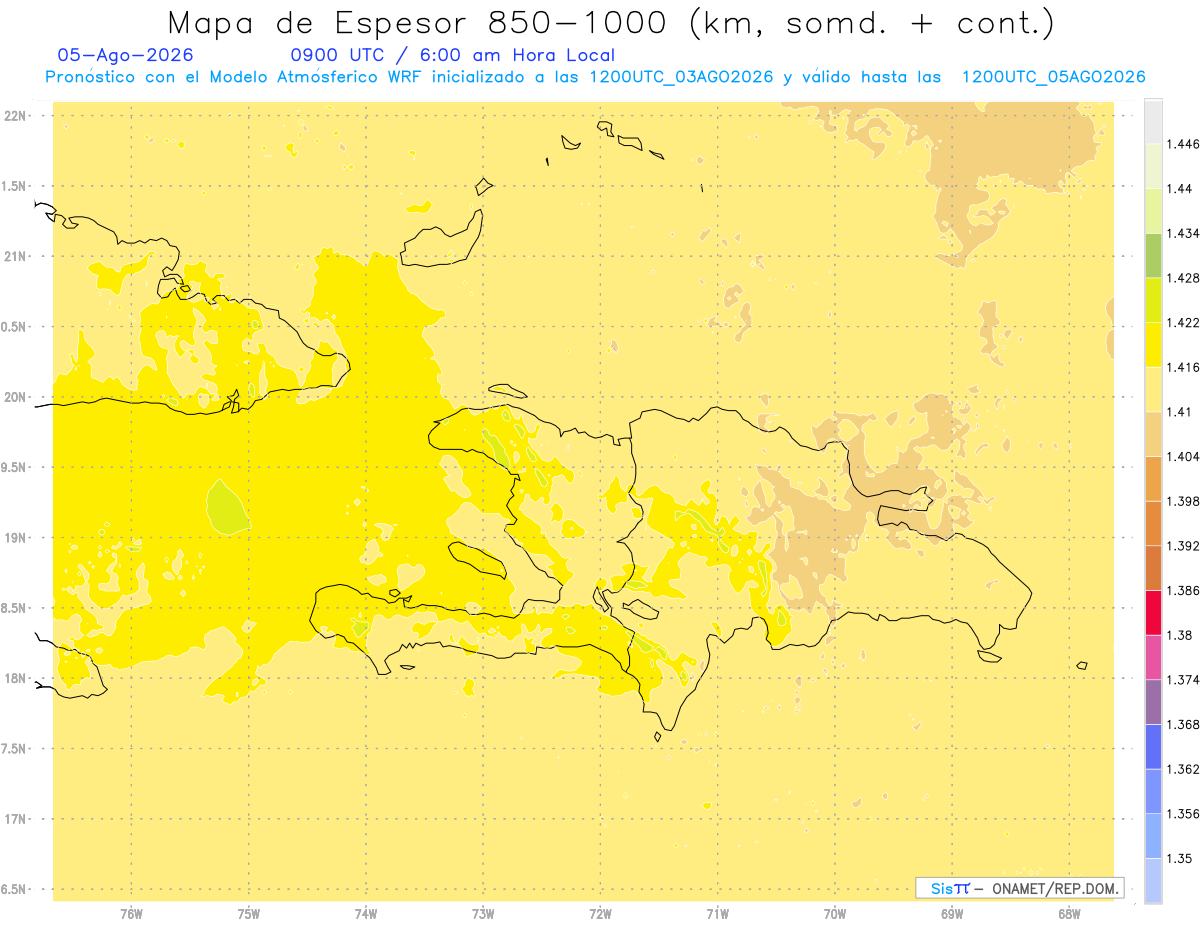Click the '69W' longitude label

point(952,914)
